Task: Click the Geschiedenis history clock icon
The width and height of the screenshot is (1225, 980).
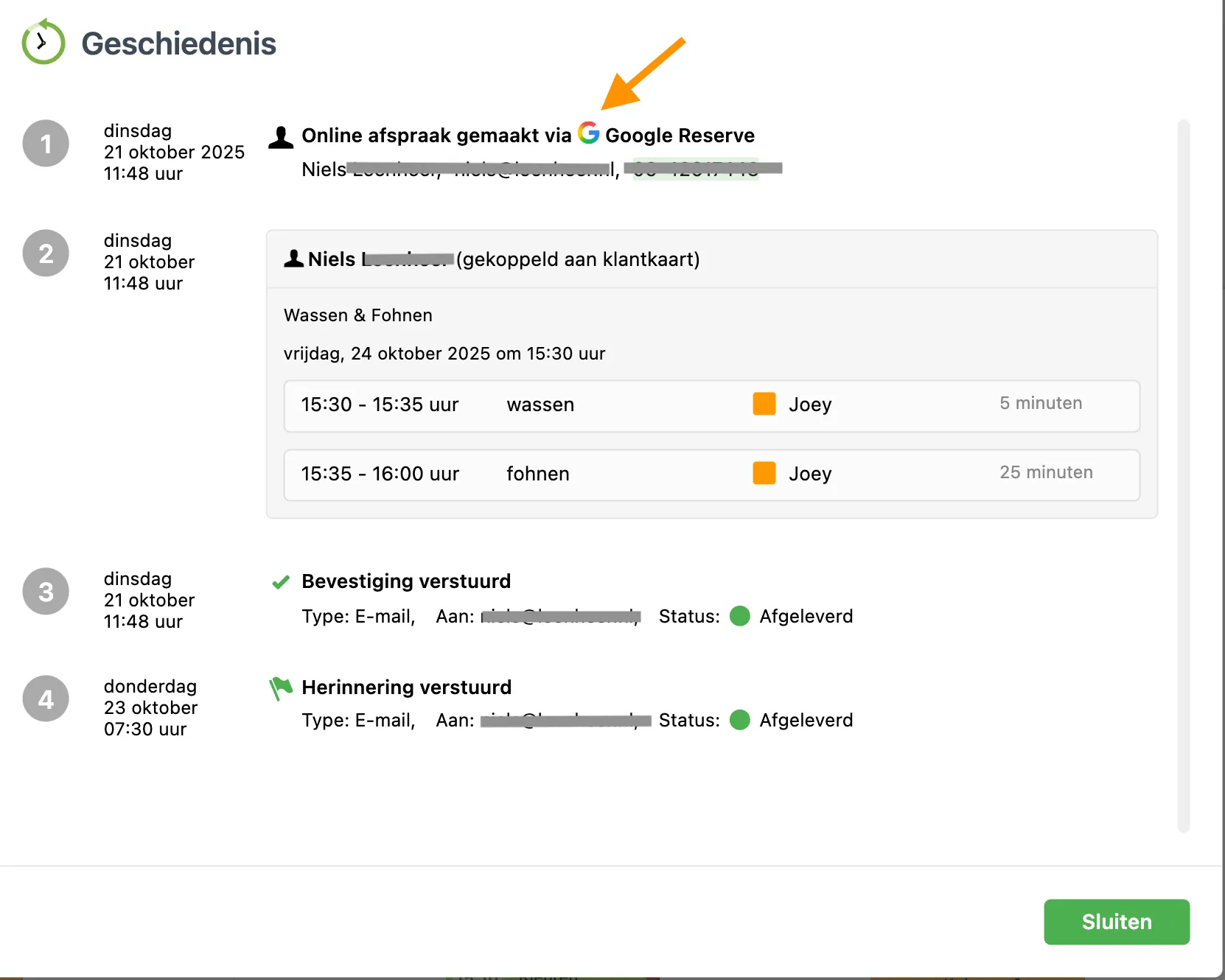Action: click(x=43, y=43)
